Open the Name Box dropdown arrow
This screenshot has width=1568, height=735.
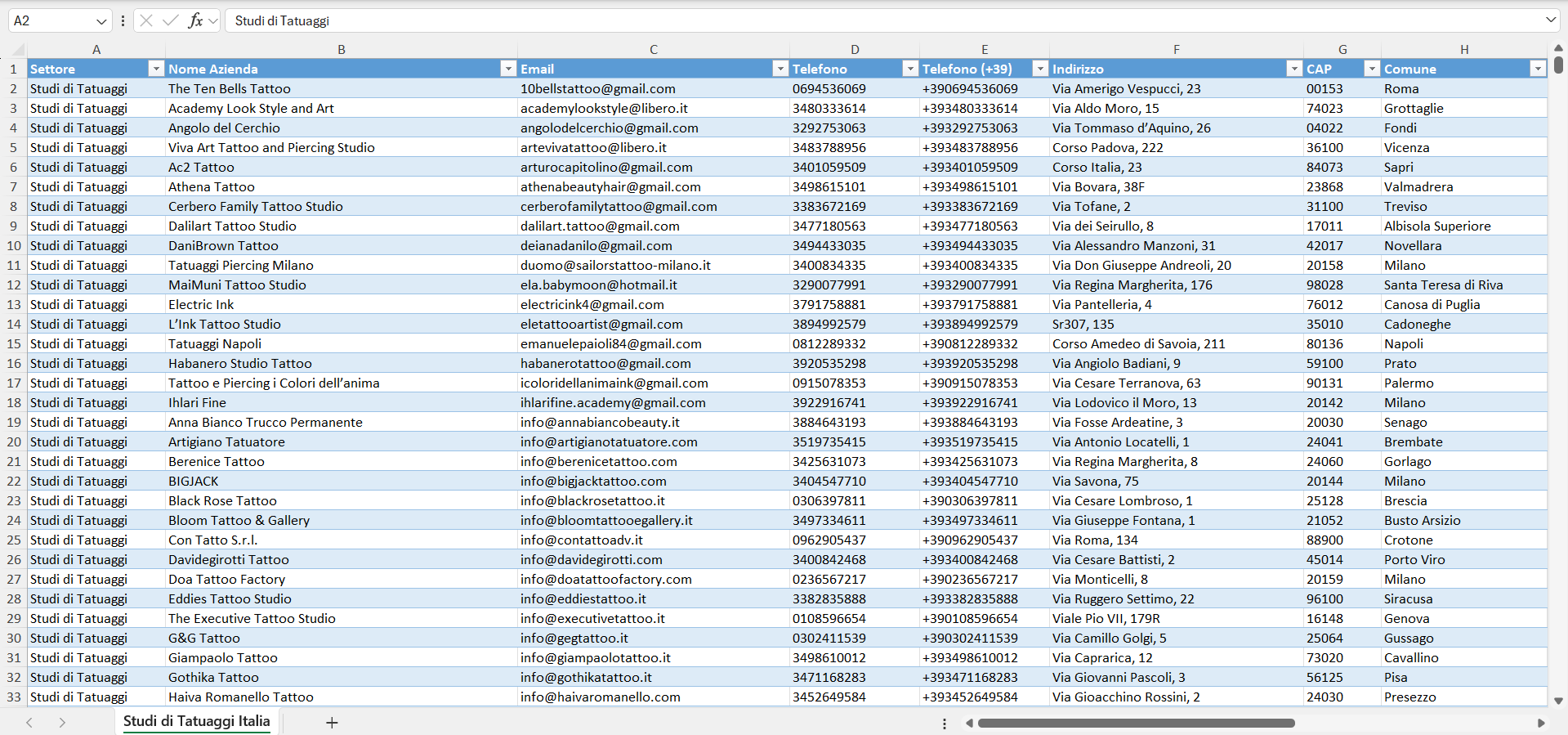101,21
